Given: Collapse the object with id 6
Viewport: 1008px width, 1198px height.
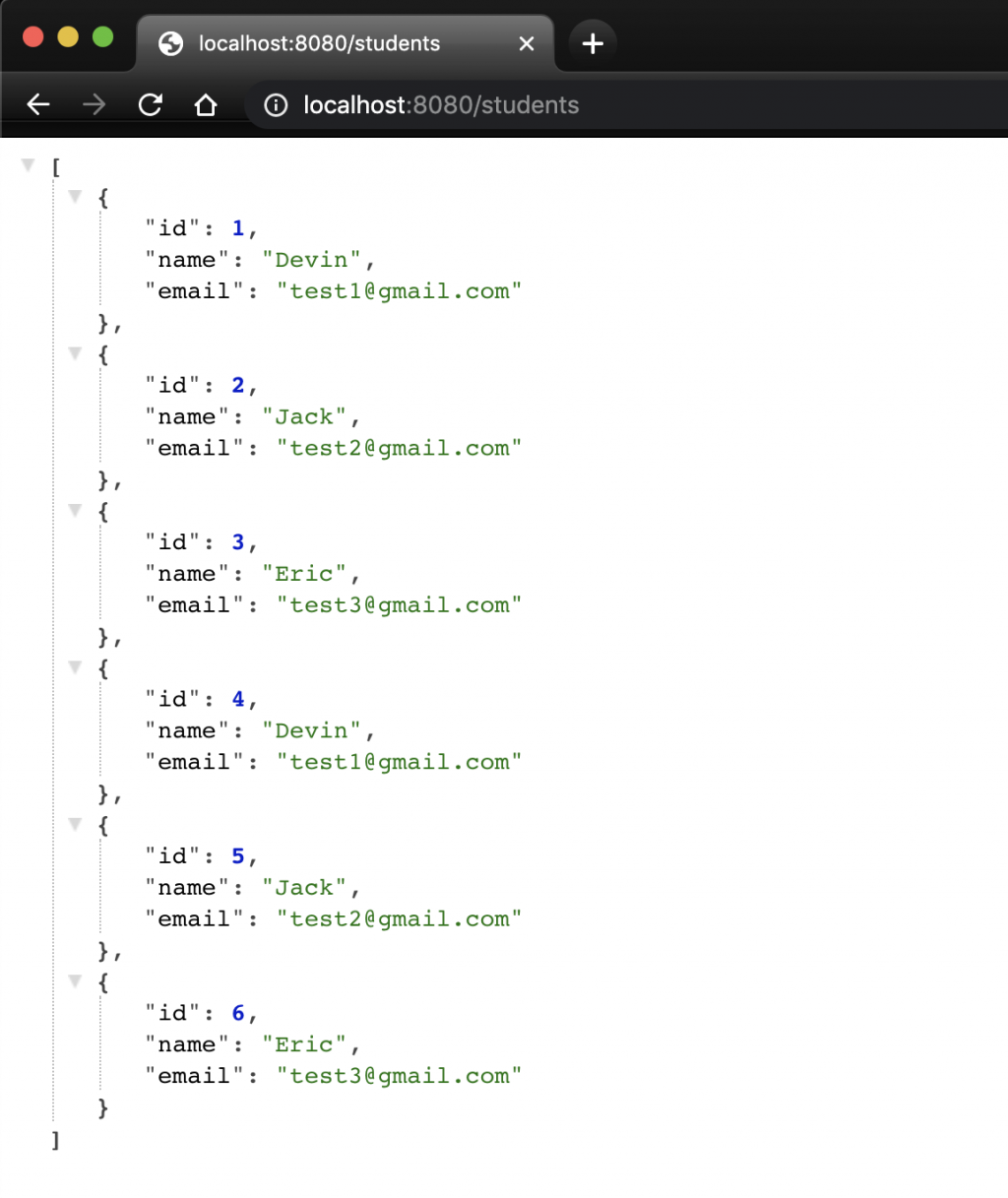Looking at the screenshot, I should [74, 980].
